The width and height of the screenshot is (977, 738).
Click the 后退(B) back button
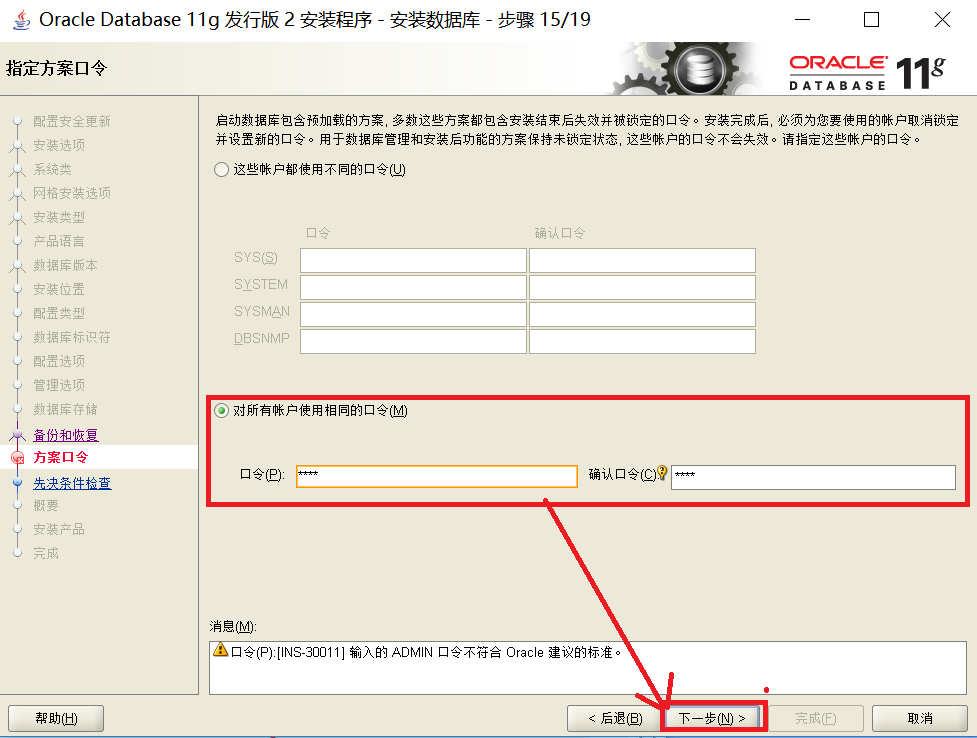tap(615, 719)
